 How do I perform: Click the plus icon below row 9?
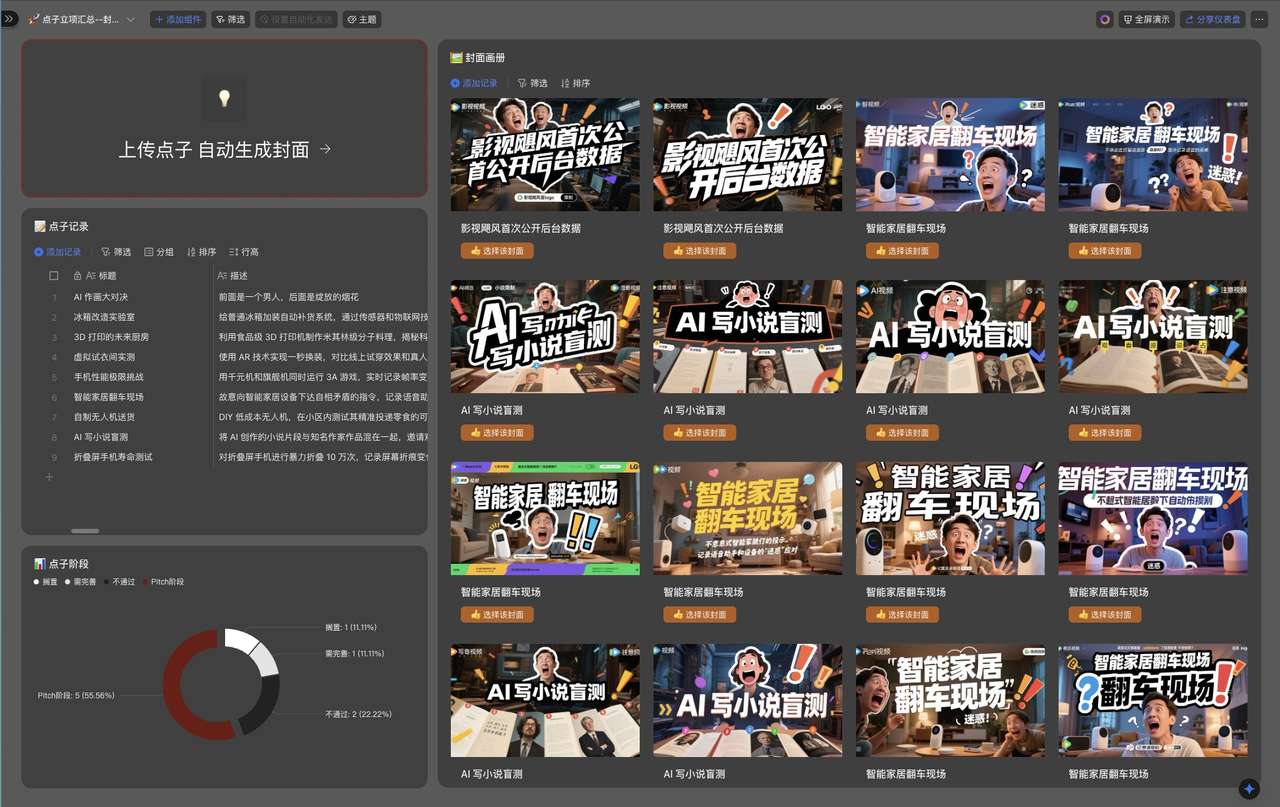pos(49,477)
